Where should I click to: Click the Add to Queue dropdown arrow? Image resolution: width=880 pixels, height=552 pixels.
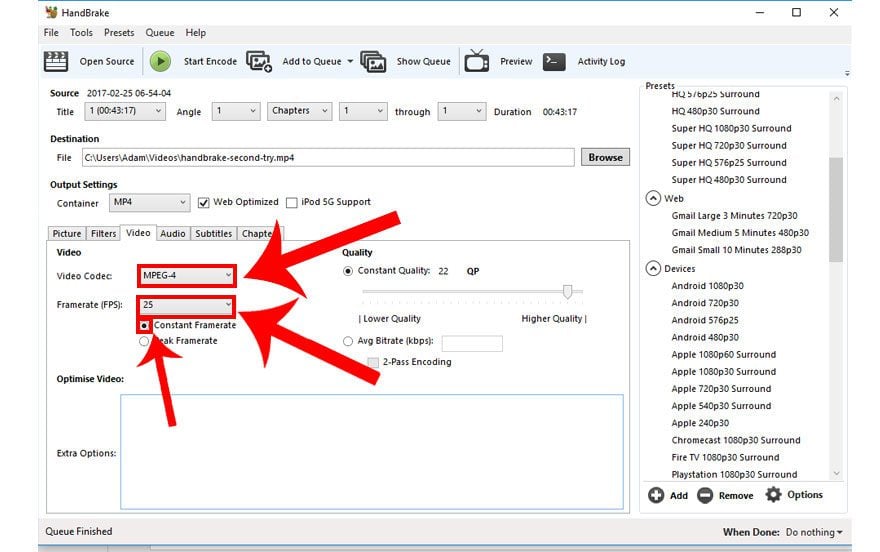pyautogui.click(x=350, y=61)
